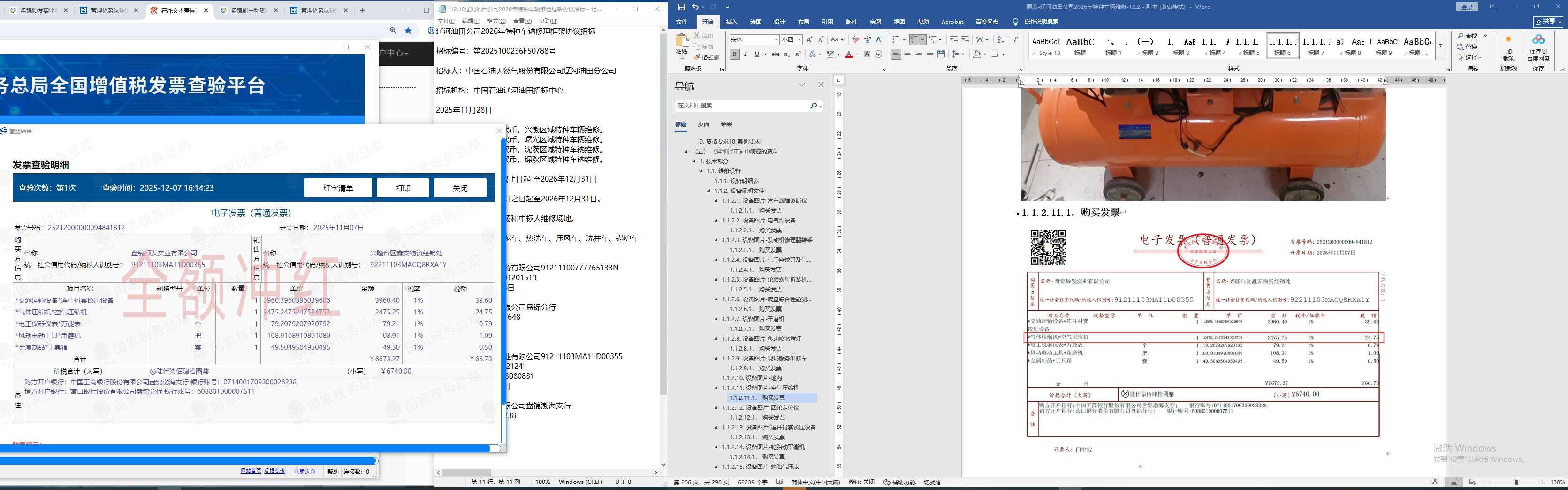1568x490 pixels.
Task: Toggle underline formatting in Word
Action: tap(757, 54)
